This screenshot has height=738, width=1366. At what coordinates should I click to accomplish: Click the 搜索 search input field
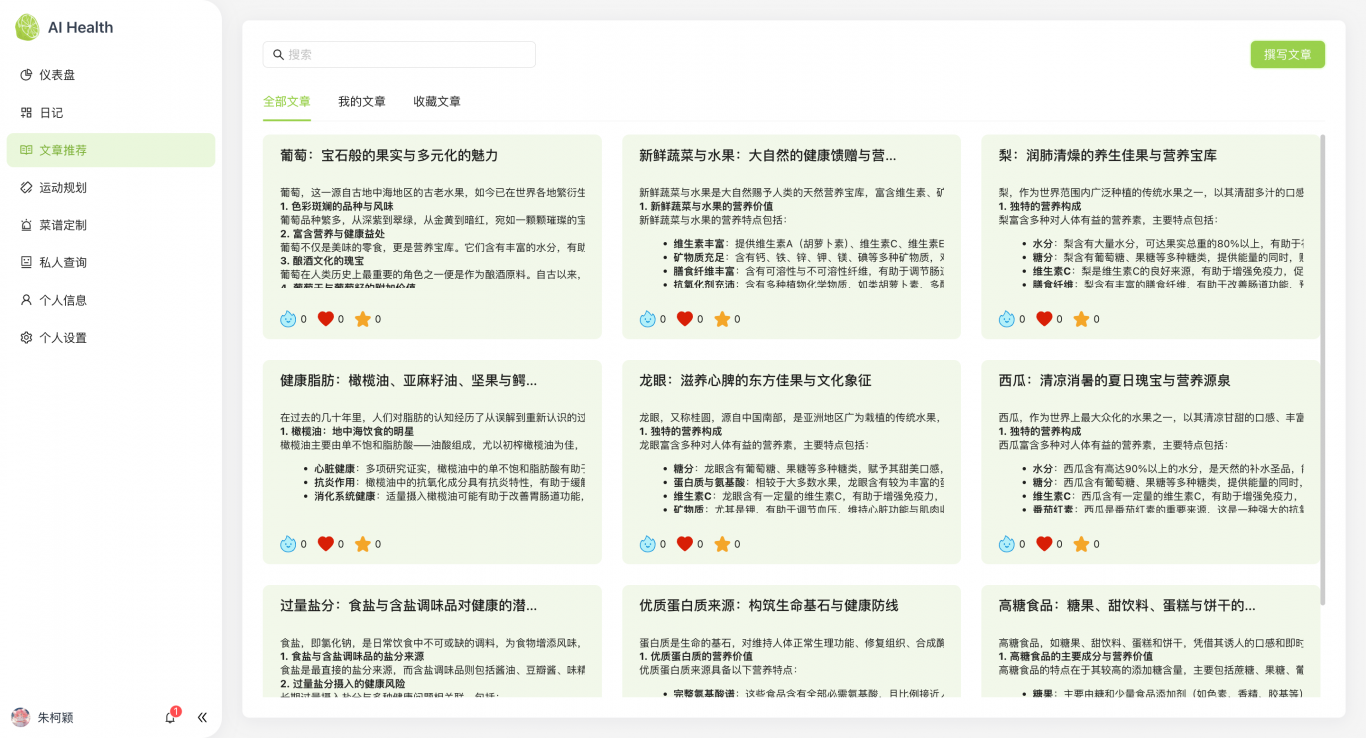tap(399, 54)
